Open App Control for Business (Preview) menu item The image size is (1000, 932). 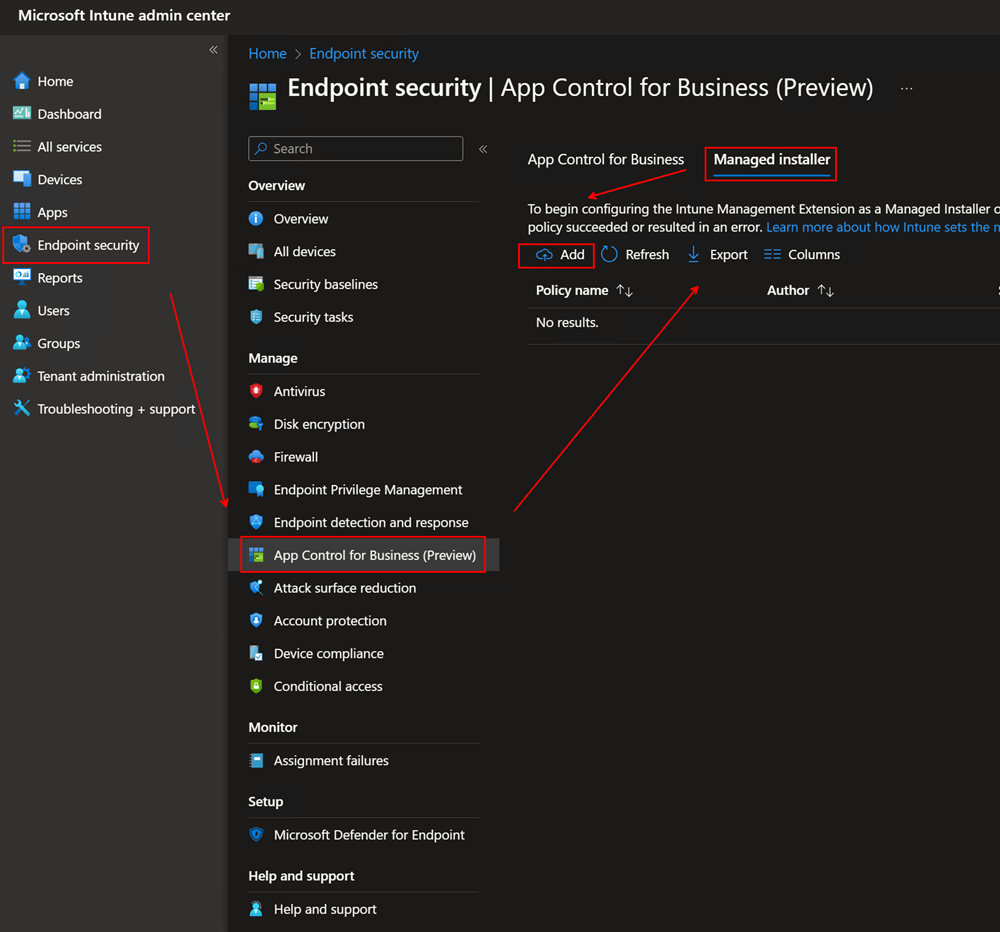coord(363,555)
